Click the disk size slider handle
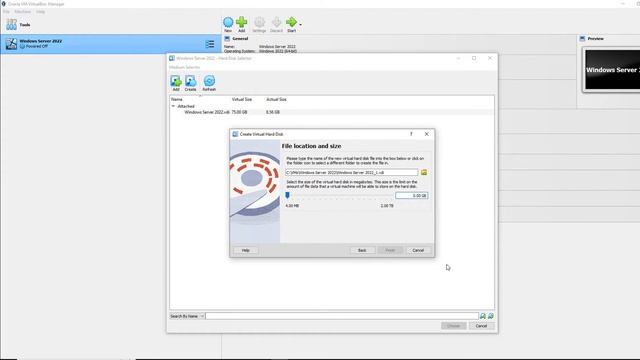 click(287, 196)
